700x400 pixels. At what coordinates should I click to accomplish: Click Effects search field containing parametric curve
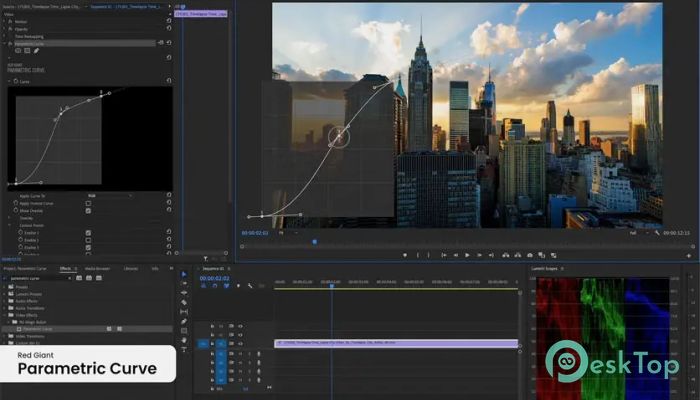point(38,278)
